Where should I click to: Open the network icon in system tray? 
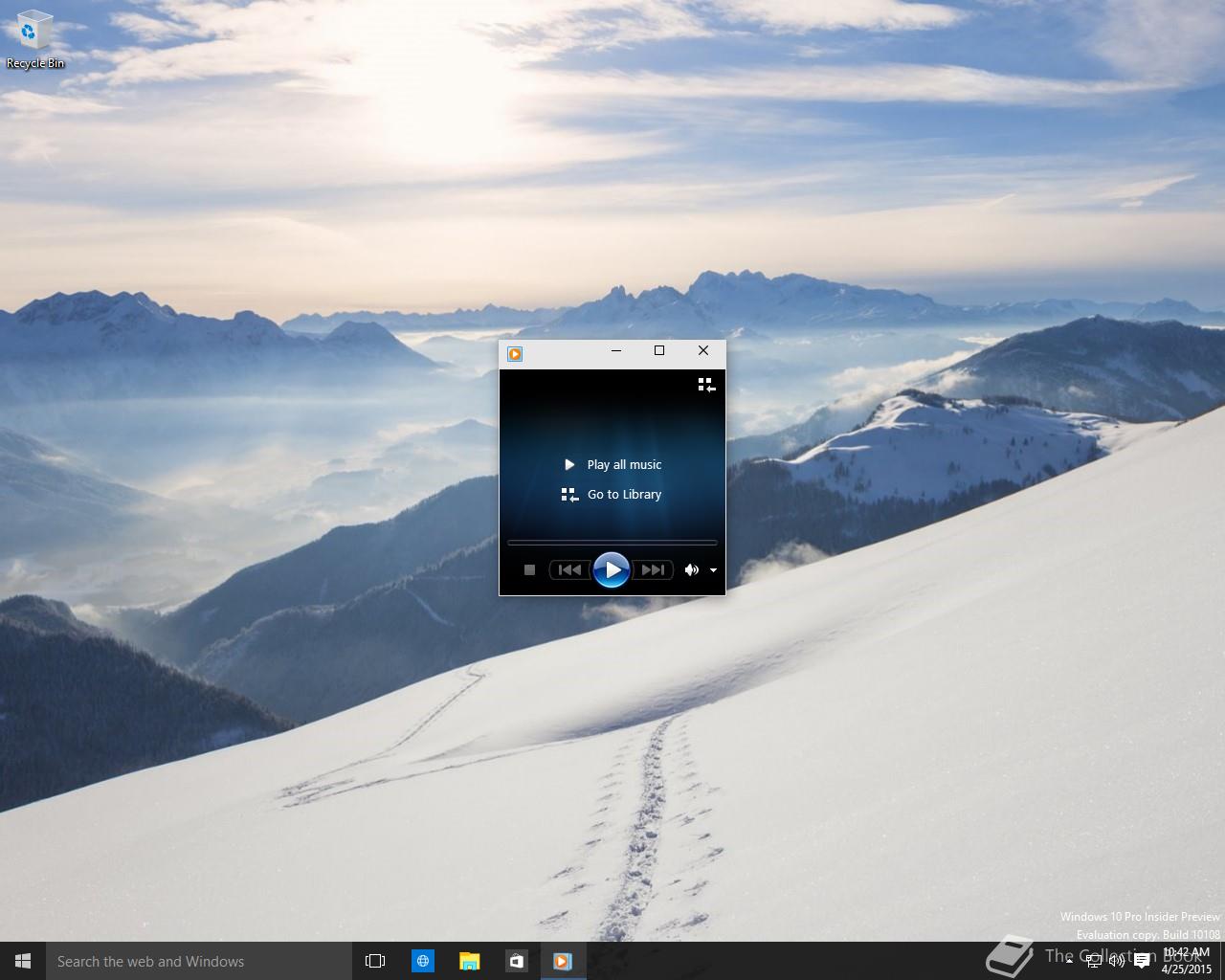[x=1094, y=961]
